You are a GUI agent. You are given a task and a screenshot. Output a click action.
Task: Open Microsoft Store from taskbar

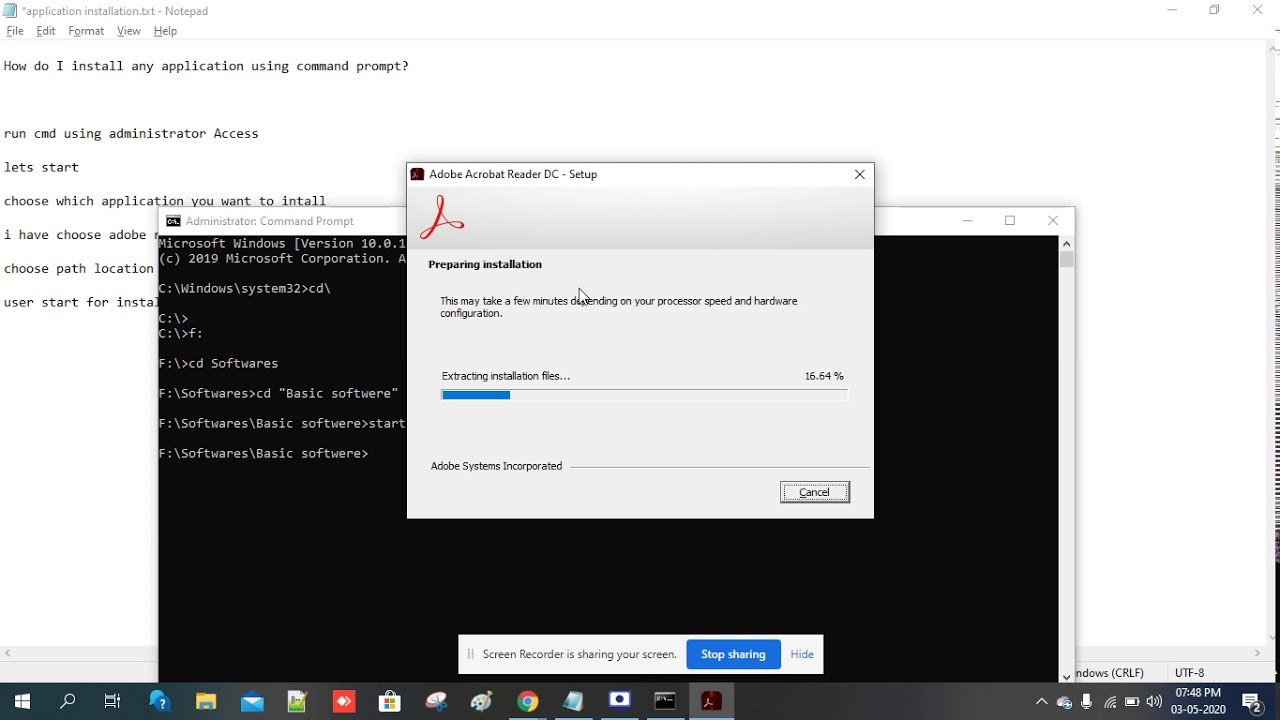[390, 701]
